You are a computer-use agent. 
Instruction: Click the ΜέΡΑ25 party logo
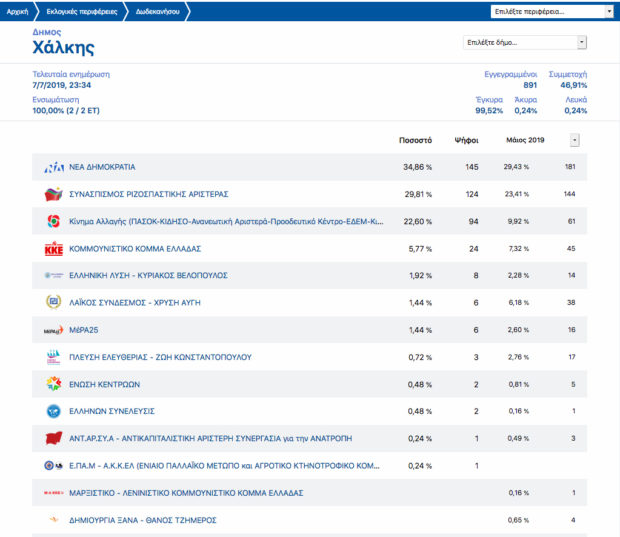pos(53,329)
